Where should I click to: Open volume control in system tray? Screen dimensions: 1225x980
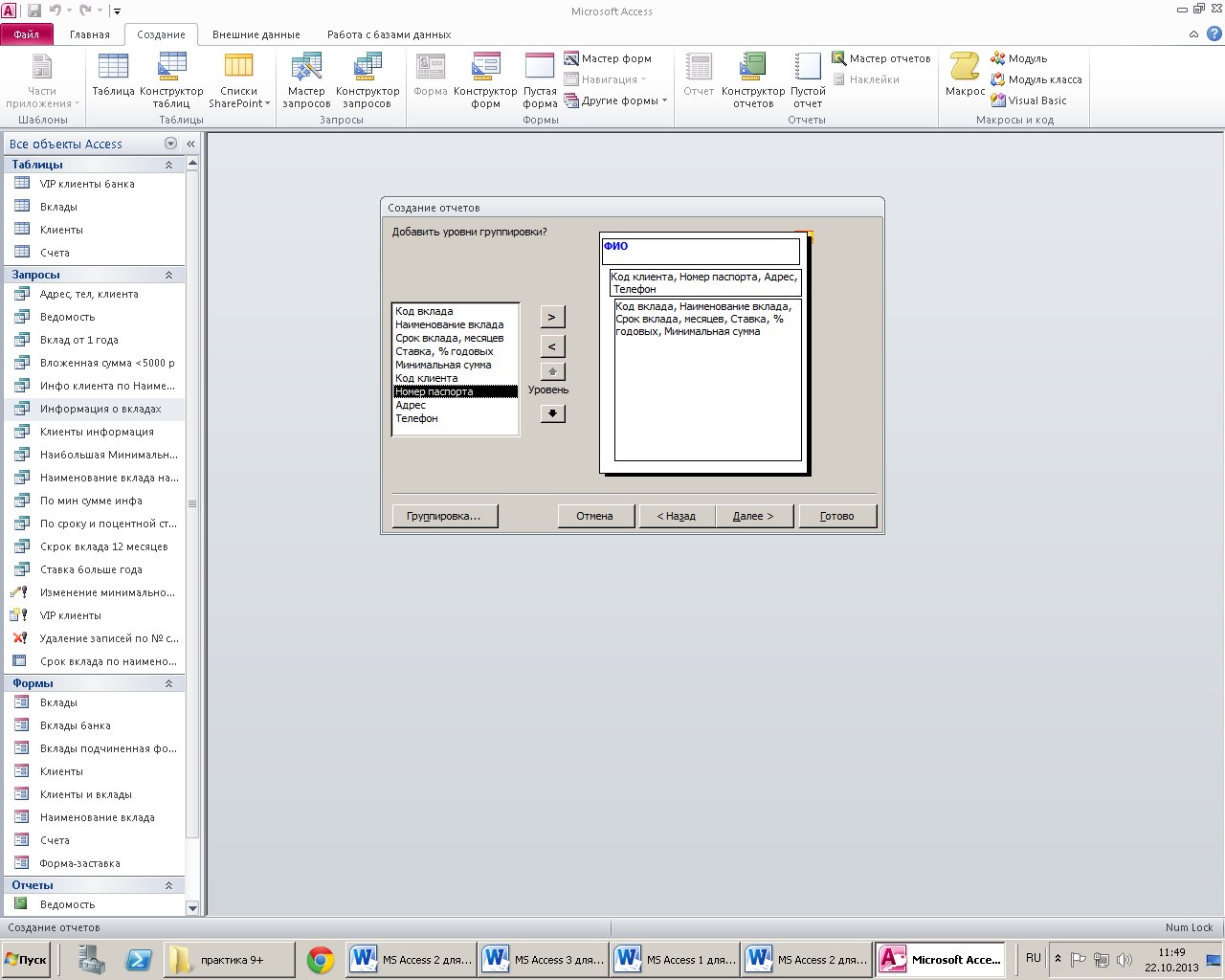[x=1124, y=960]
